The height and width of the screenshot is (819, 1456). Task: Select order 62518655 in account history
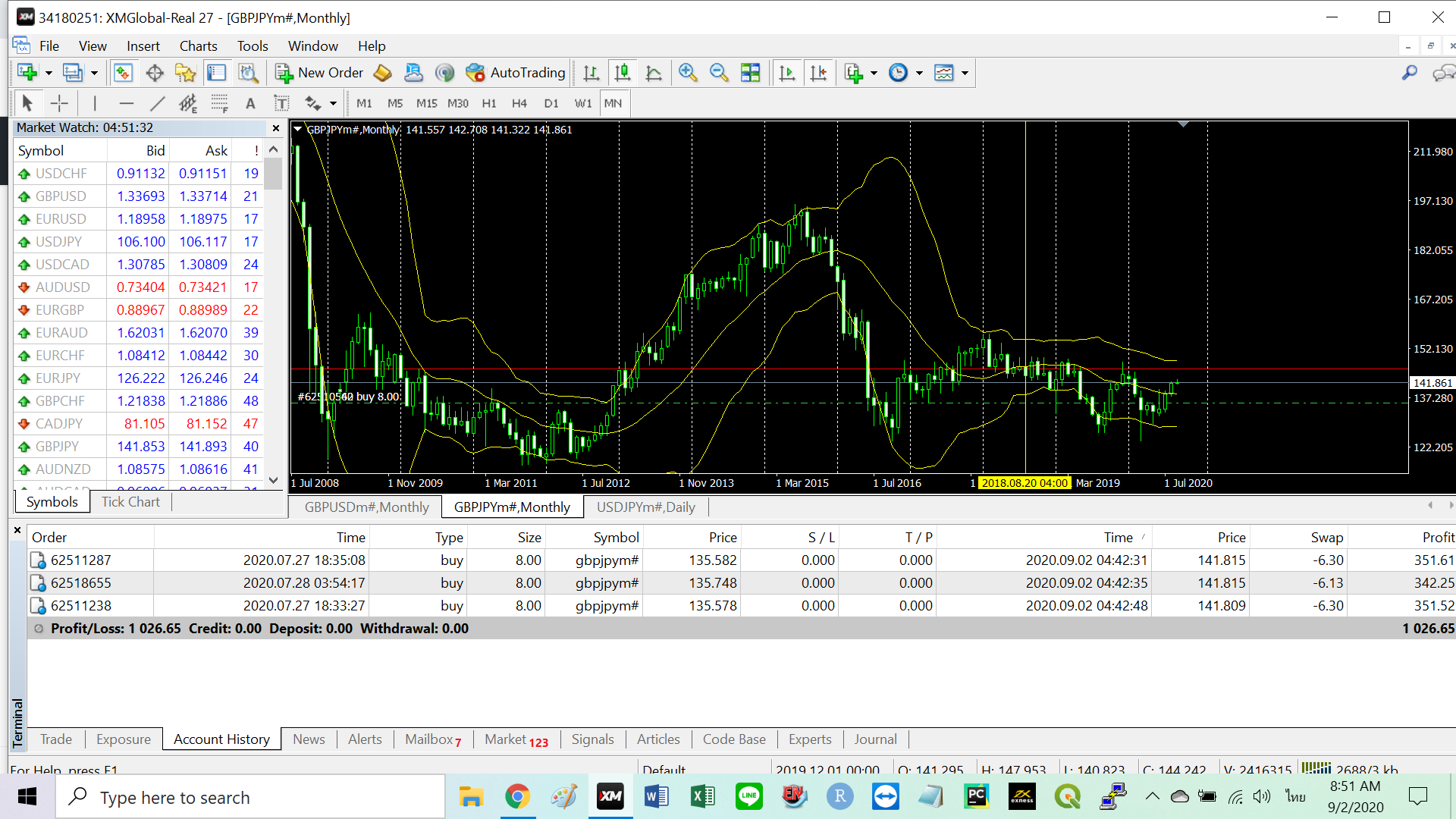[742, 583]
